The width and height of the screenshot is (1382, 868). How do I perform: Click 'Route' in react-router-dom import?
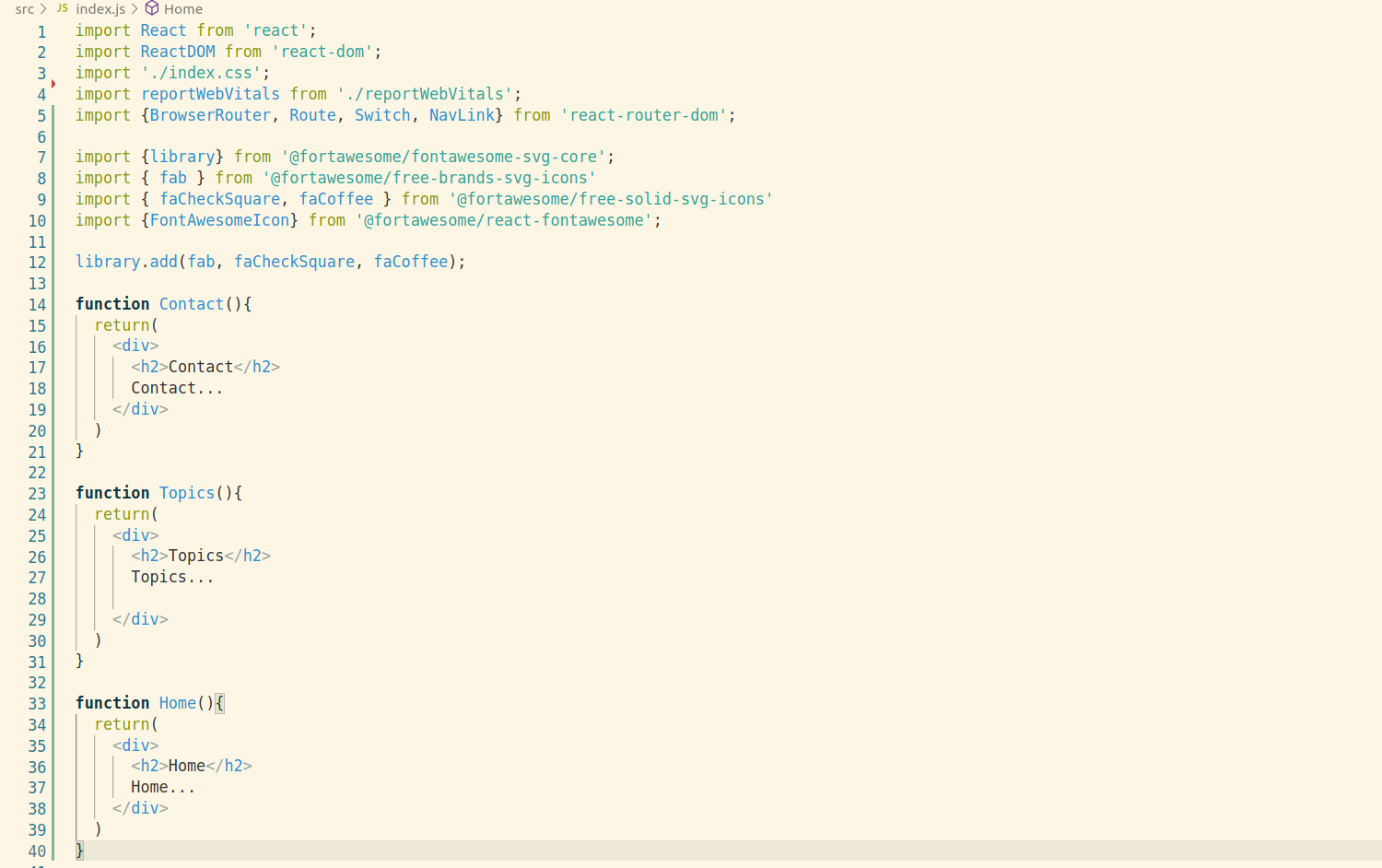[313, 115]
